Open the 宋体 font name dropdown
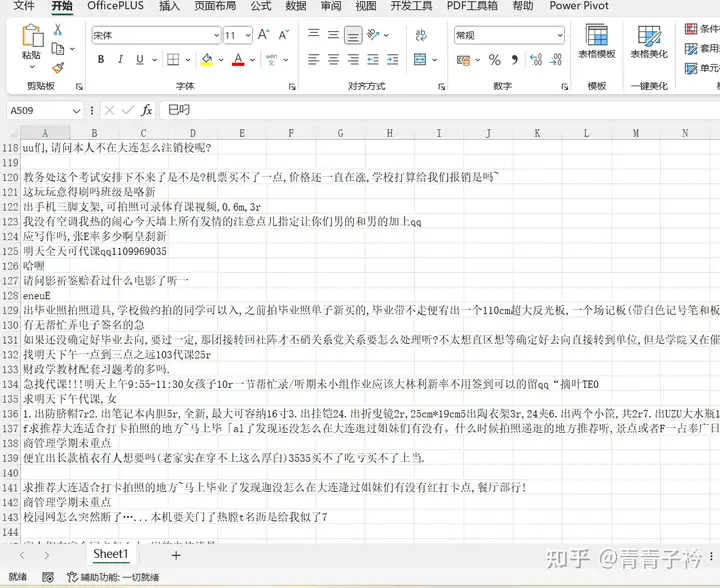This screenshot has height=588, width=720. click(216, 35)
